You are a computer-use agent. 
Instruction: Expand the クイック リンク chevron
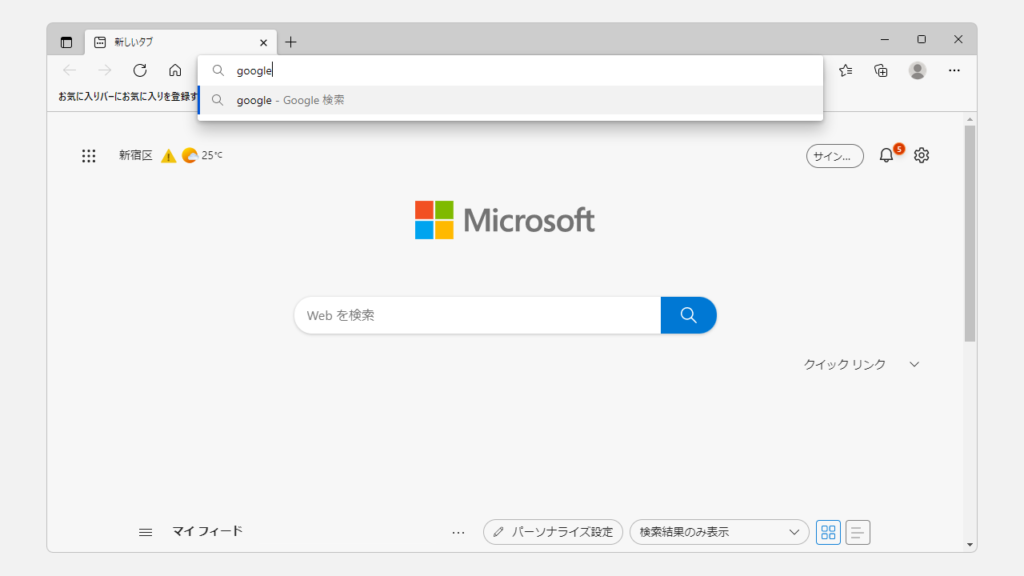click(x=914, y=365)
